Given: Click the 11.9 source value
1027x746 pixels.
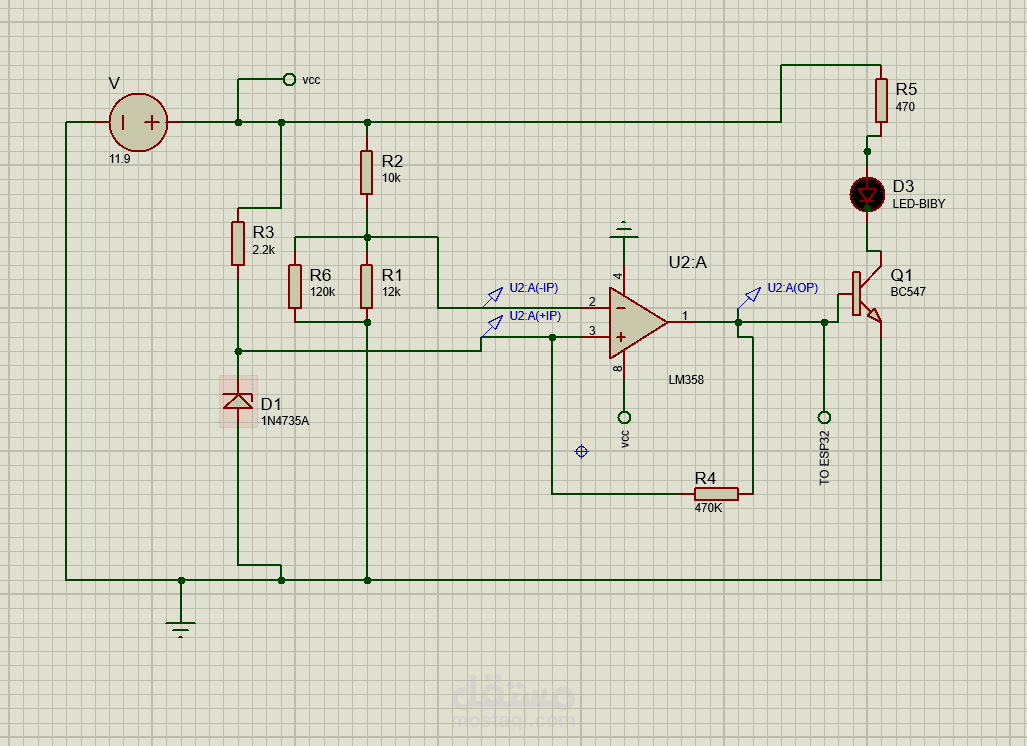Looking at the screenshot, I should 119,159.
